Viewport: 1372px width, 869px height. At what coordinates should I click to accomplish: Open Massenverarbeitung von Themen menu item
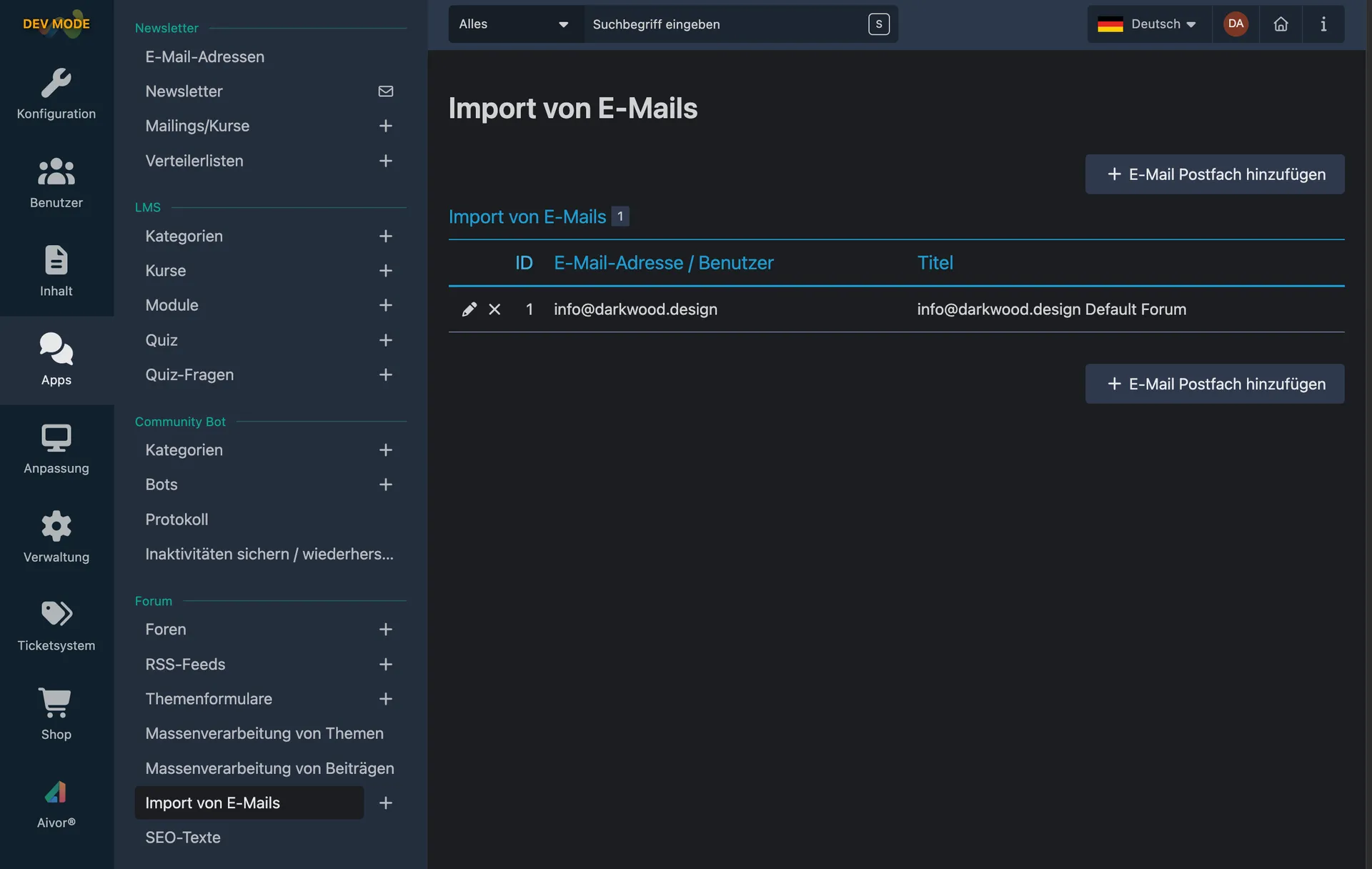click(264, 733)
